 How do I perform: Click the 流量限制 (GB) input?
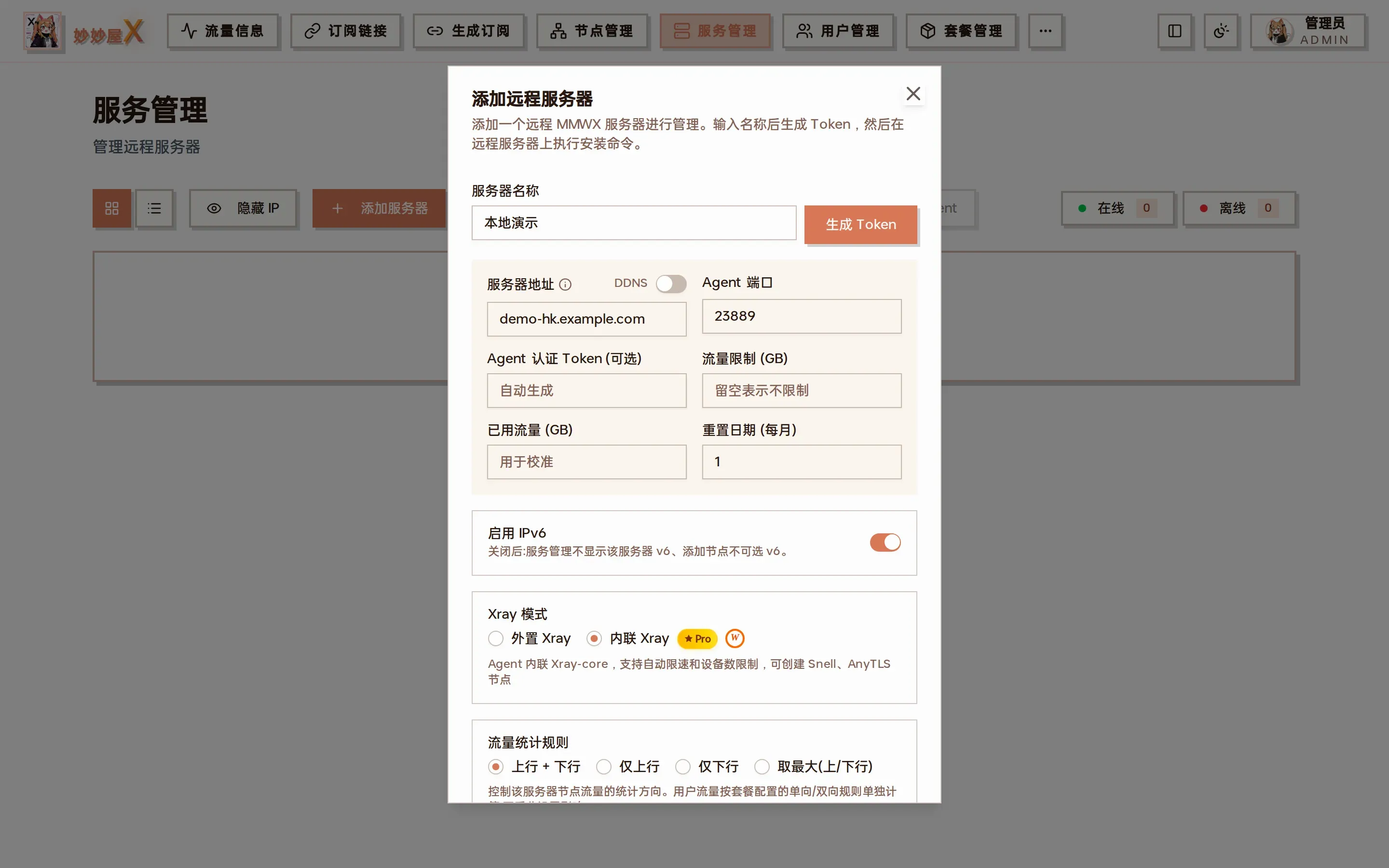(801, 391)
